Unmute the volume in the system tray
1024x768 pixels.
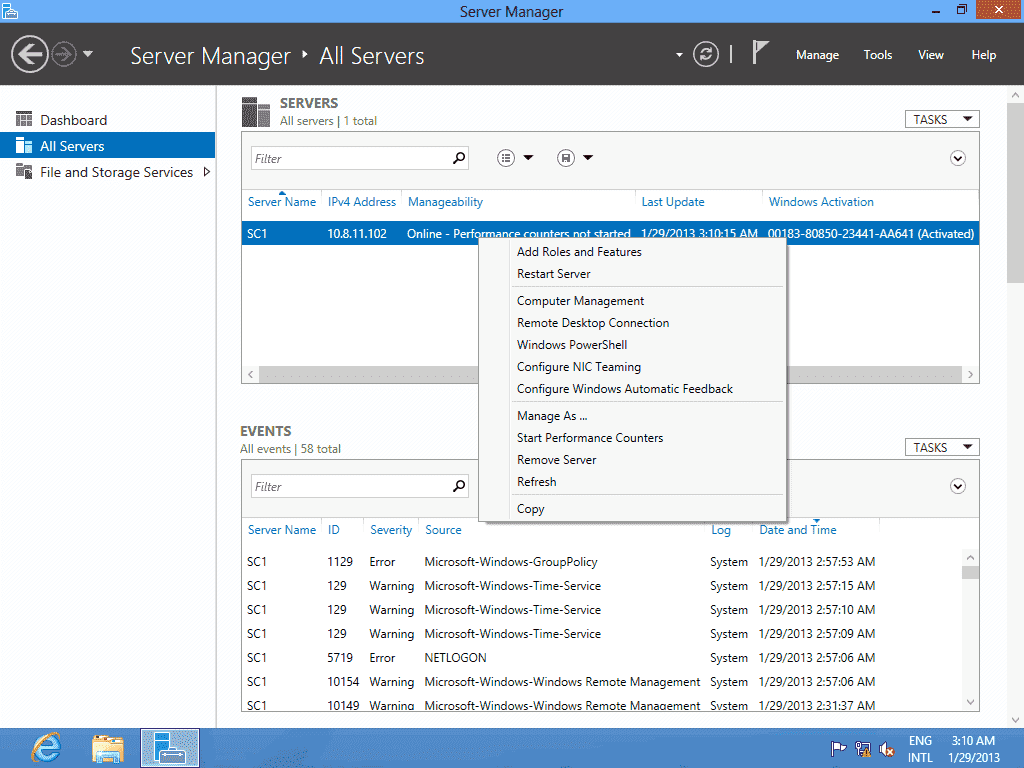click(886, 748)
